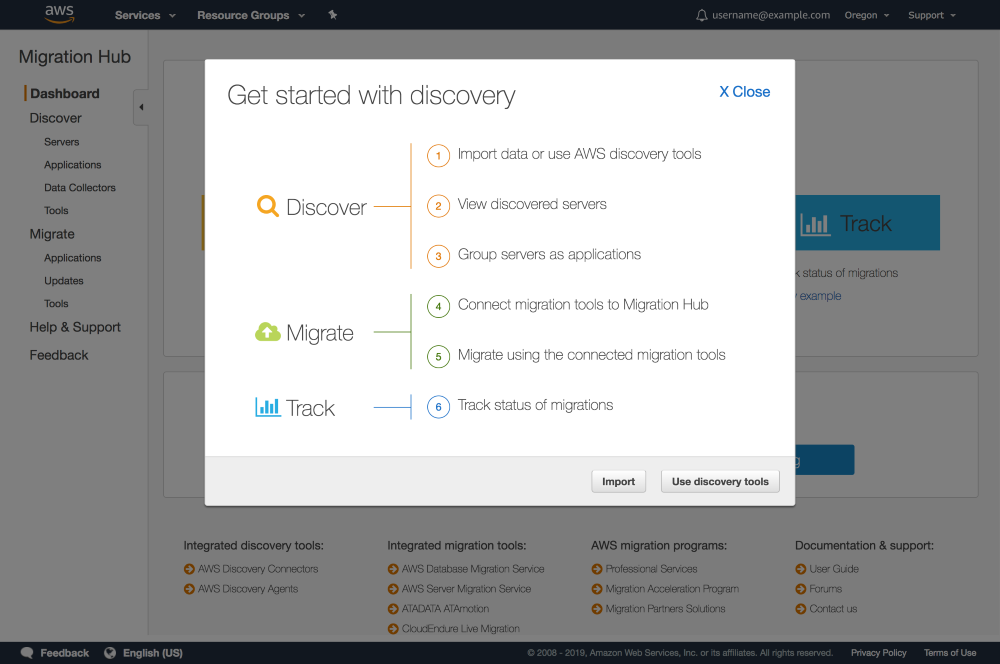The width and height of the screenshot is (1000, 664).
Task: Close the Get started with discovery dialog
Action: pos(745,92)
